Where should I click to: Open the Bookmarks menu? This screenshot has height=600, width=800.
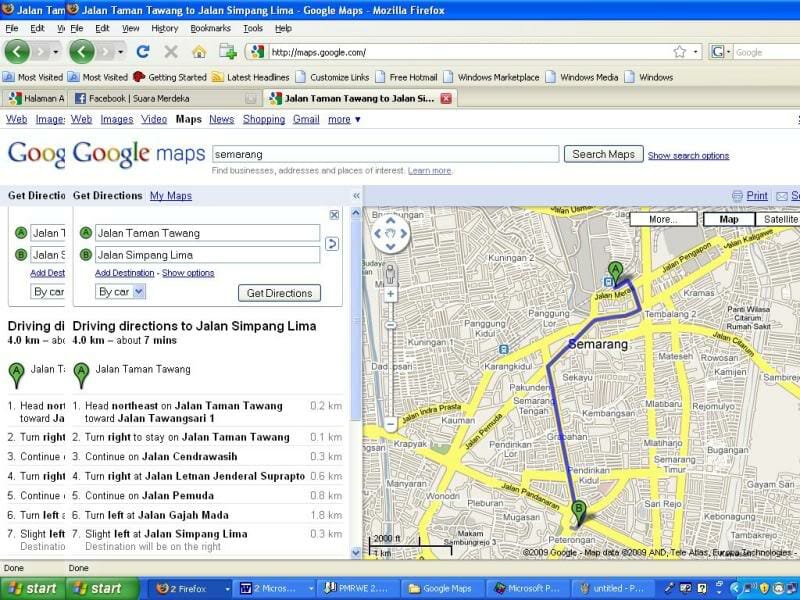(210, 28)
